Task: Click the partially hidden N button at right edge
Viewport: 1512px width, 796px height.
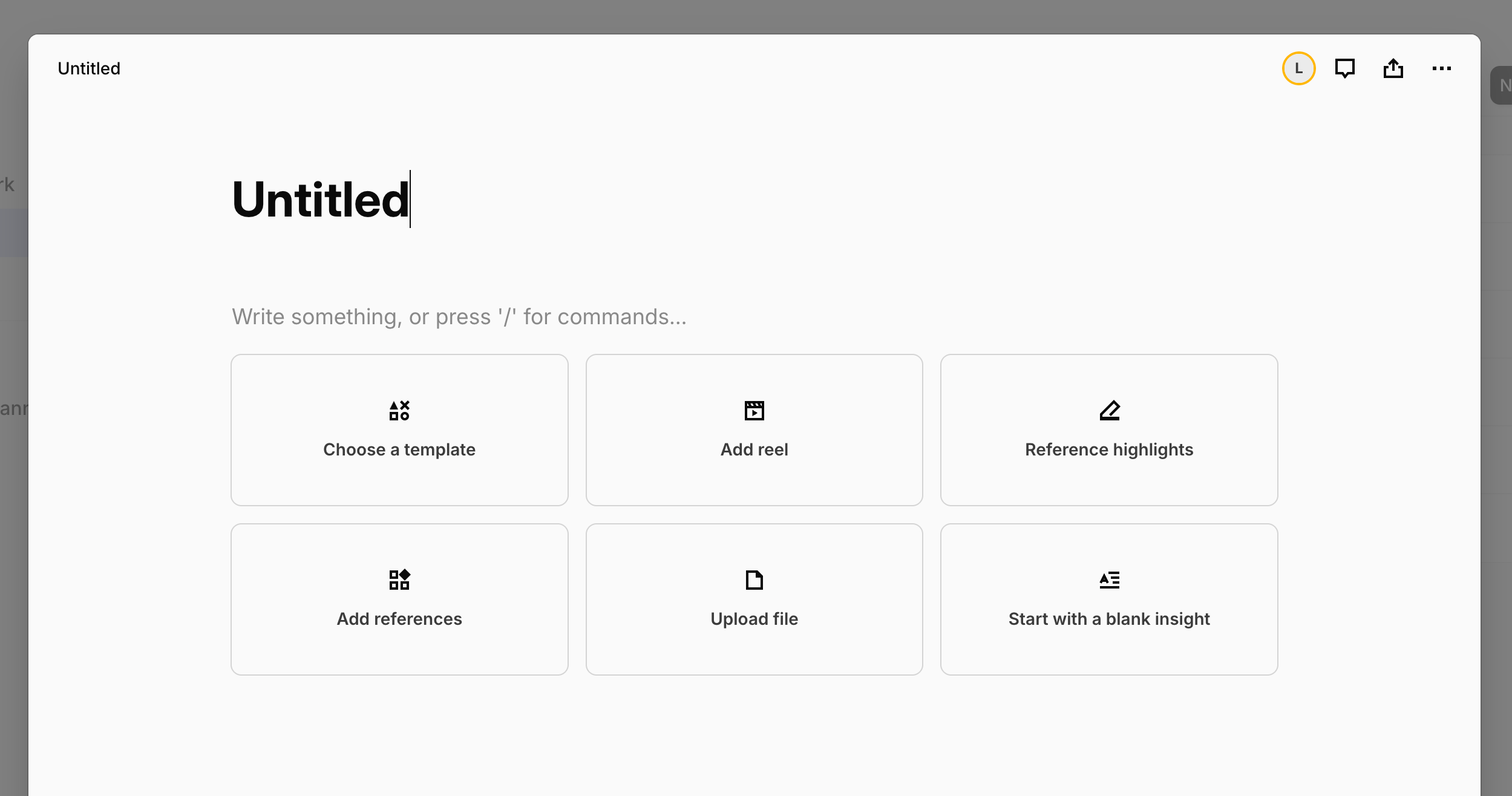Action: 1503,85
